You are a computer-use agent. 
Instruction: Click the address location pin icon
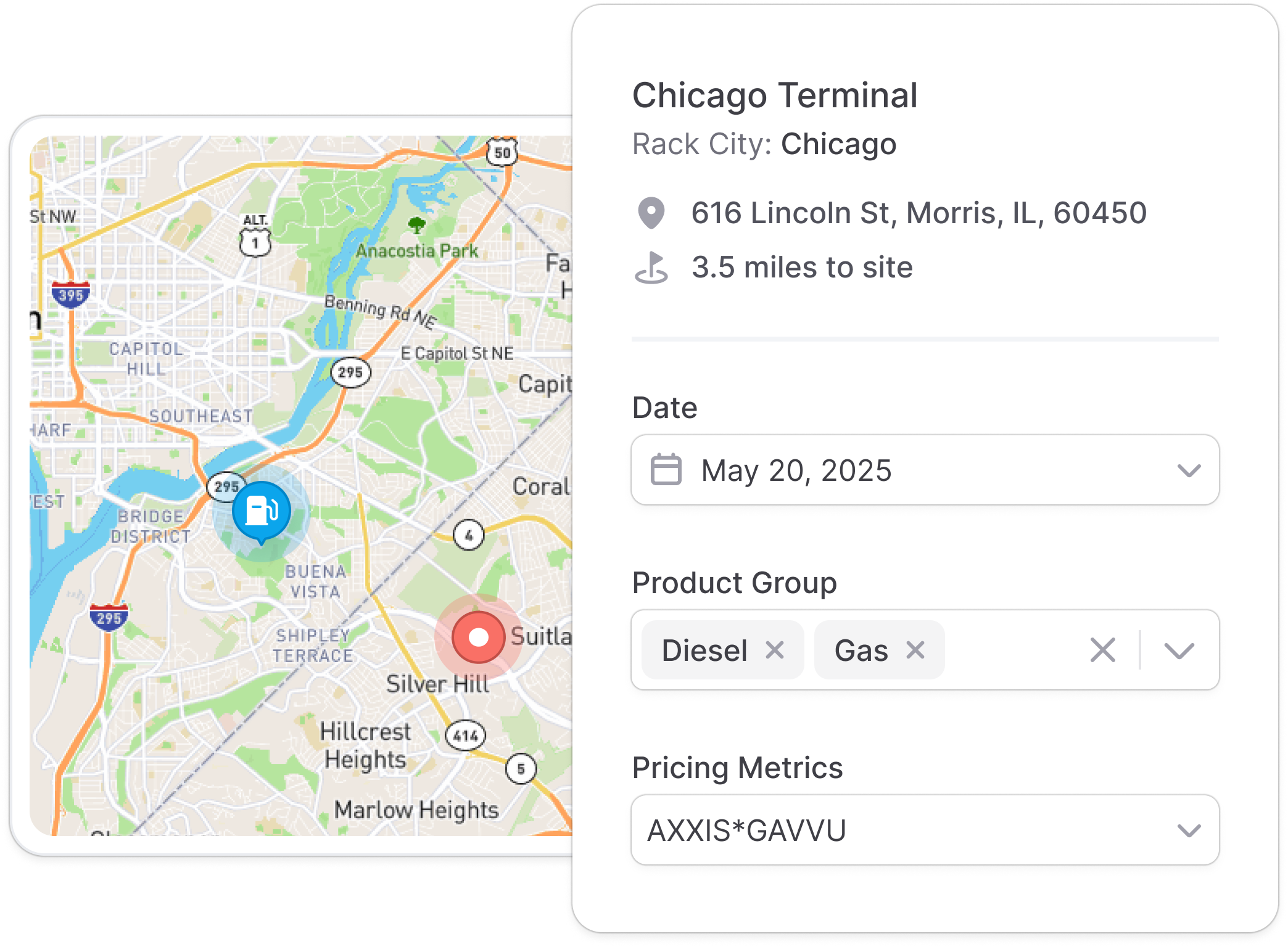(x=651, y=213)
